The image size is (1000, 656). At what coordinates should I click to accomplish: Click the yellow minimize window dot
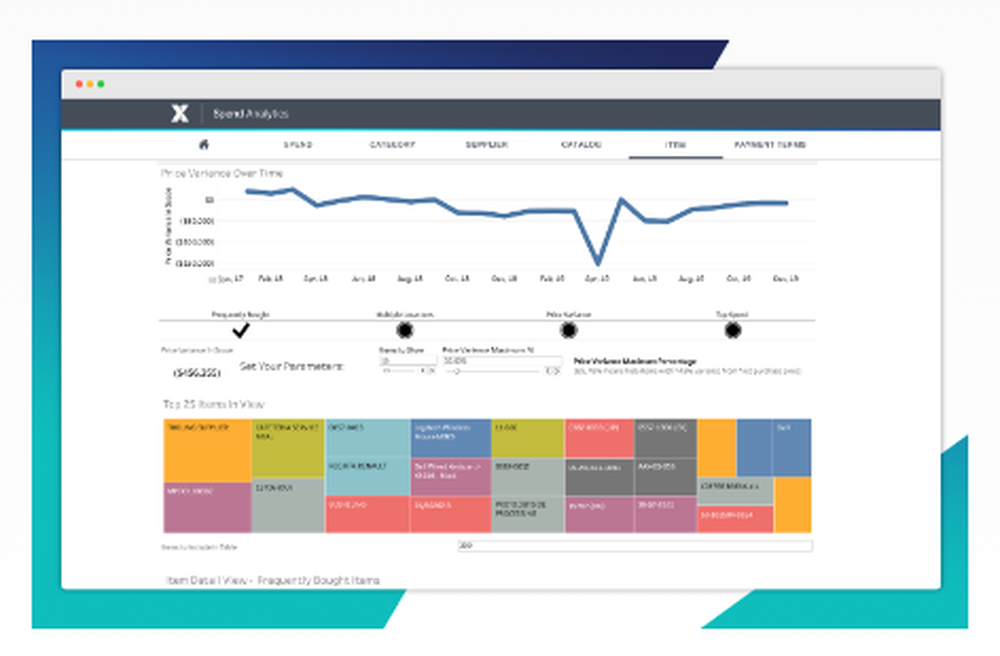pyautogui.click(x=90, y=84)
